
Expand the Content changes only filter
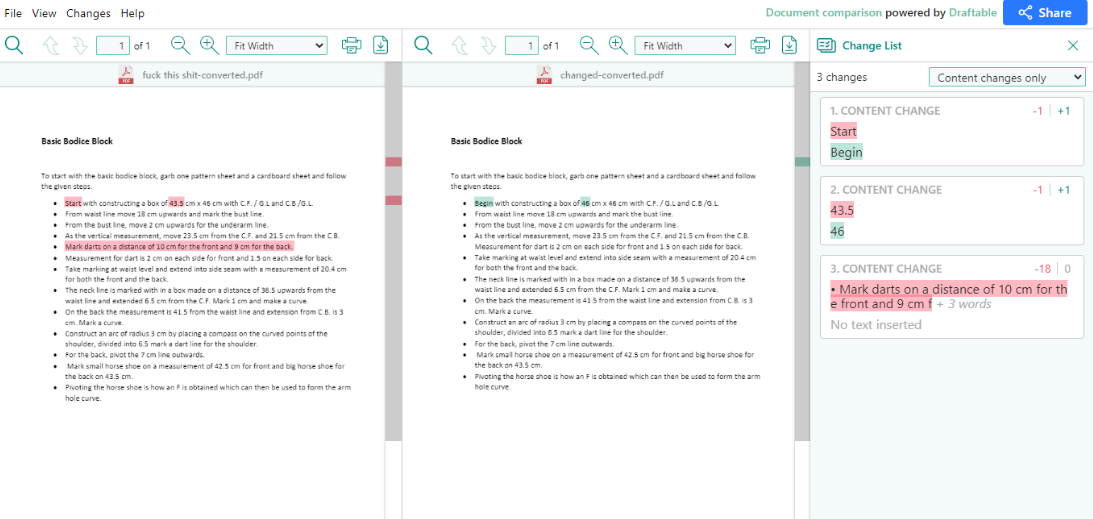[x=1007, y=77]
